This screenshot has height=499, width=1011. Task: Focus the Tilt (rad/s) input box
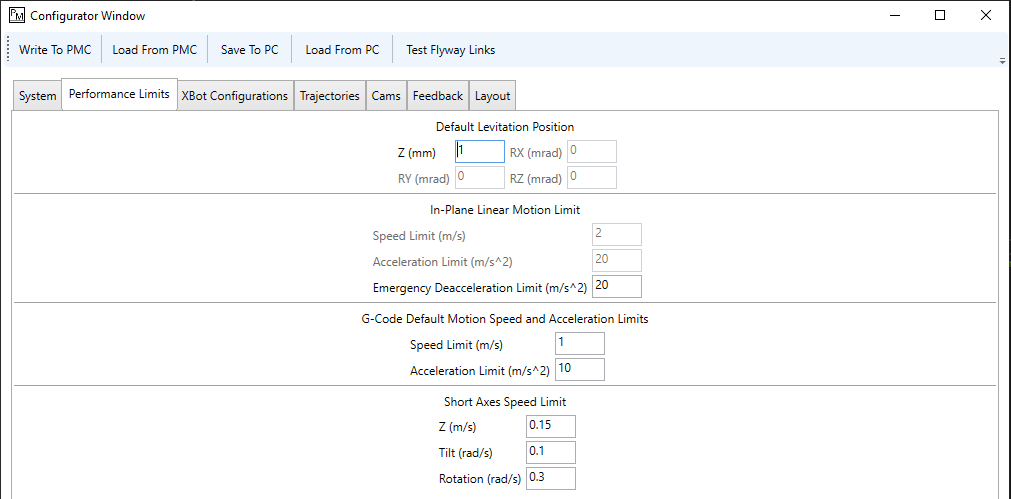point(551,452)
